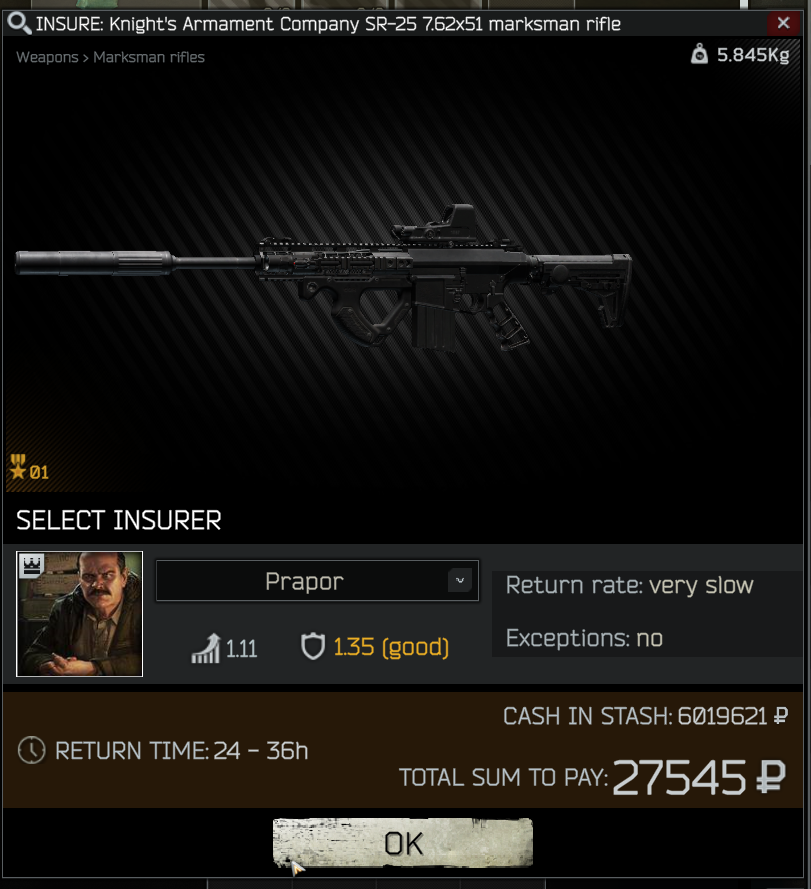
Task: Click the total sum 27545 amount
Action: pos(679,777)
